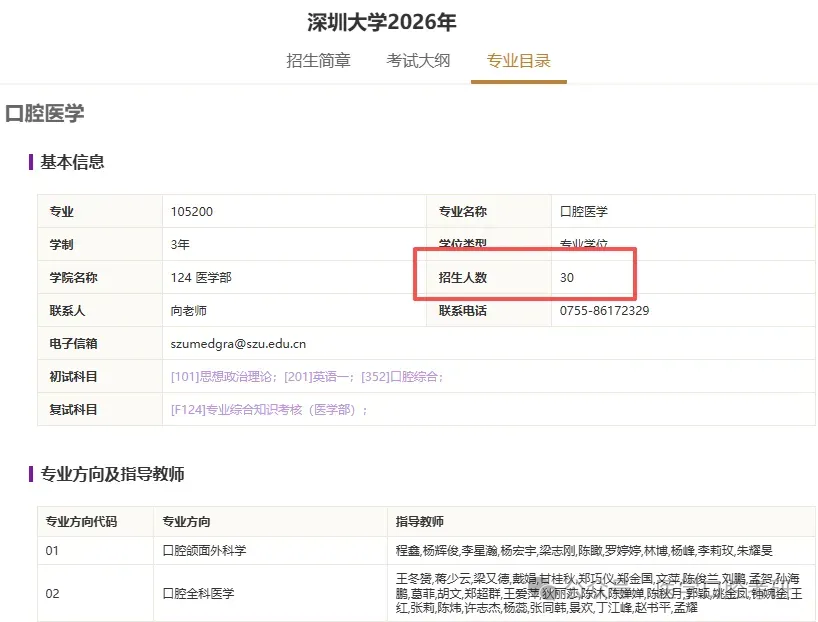This screenshot has width=818, height=622.
Task: Click the 复试科目 label cell
Action: [100, 410]
